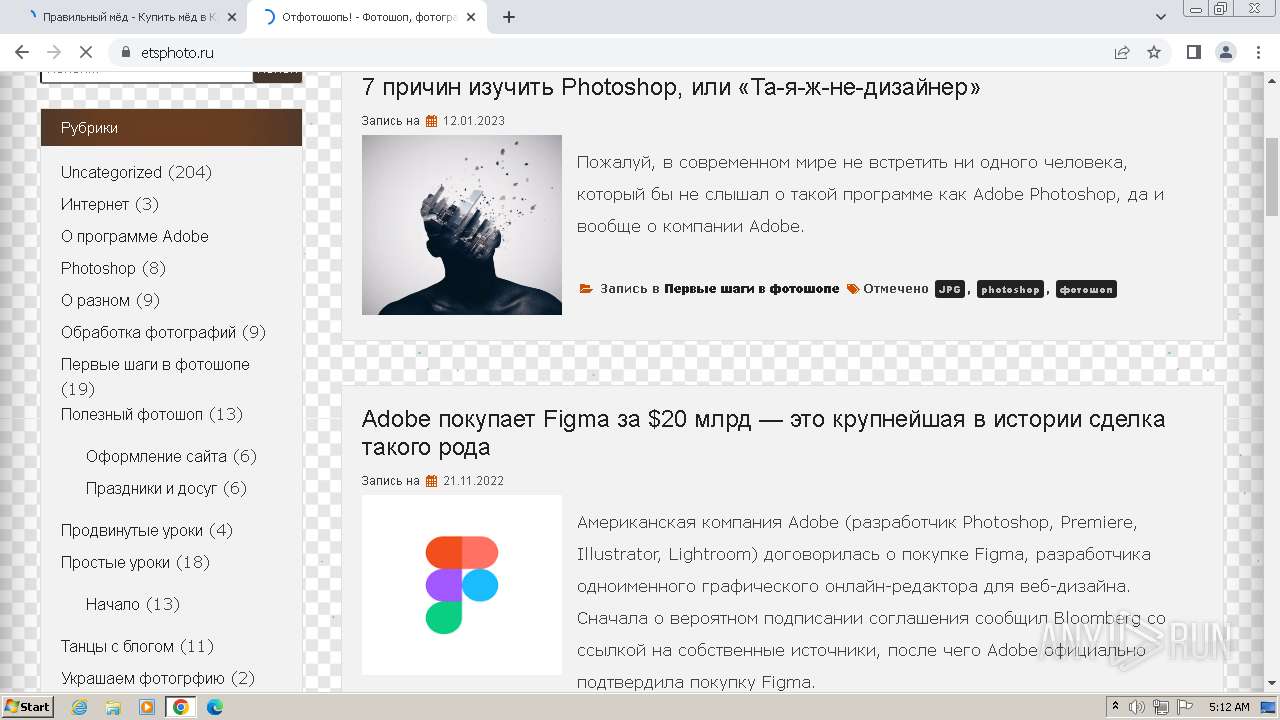Open Chrome from the taskbar
Screen dimensions: 1280x720
(x=181, y=707)
